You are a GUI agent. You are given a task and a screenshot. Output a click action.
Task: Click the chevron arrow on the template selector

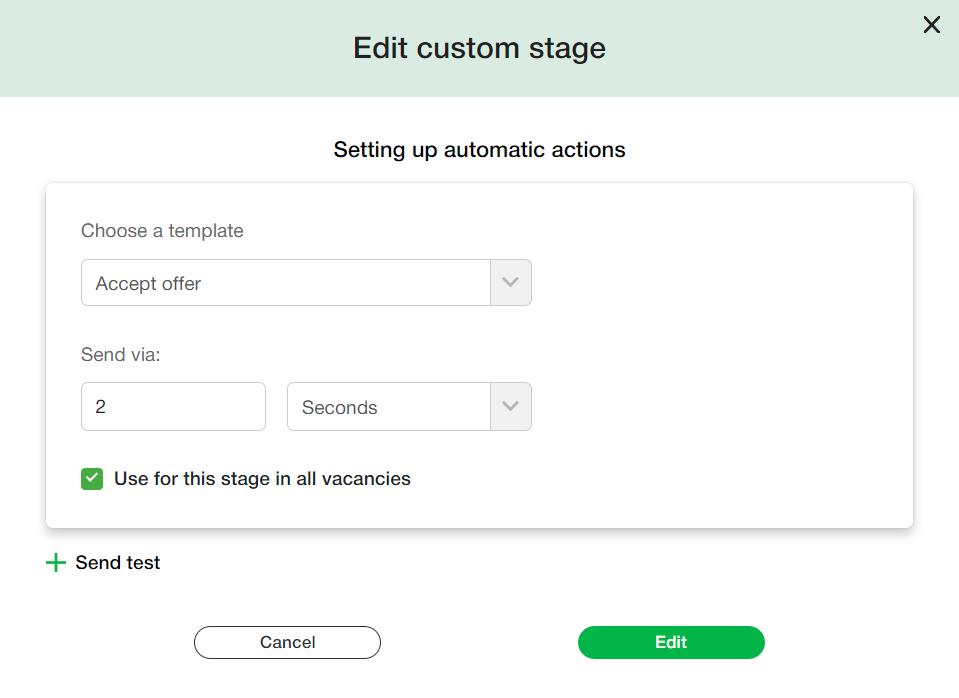tap(510, 283)
